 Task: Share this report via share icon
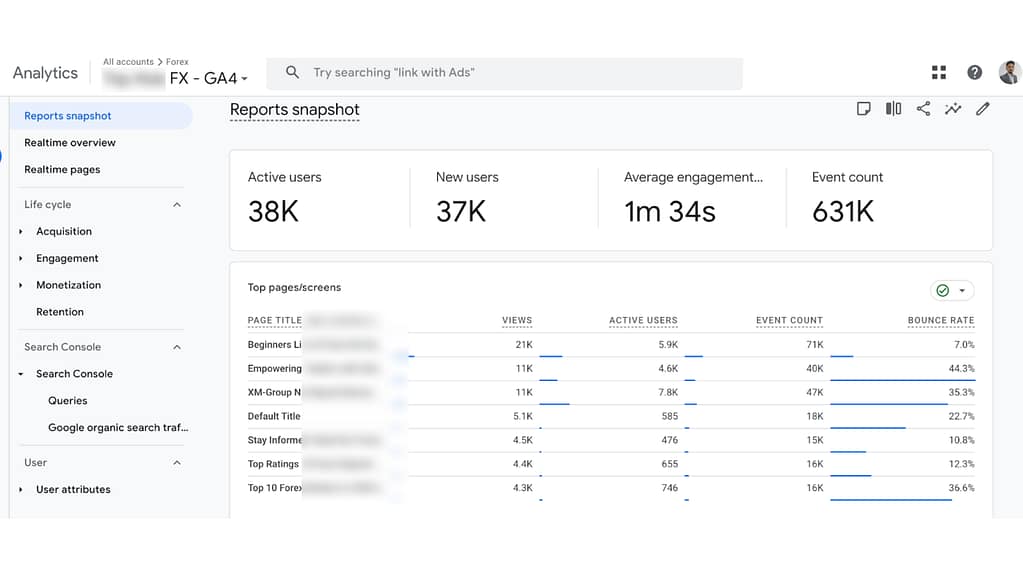[923, 109]
